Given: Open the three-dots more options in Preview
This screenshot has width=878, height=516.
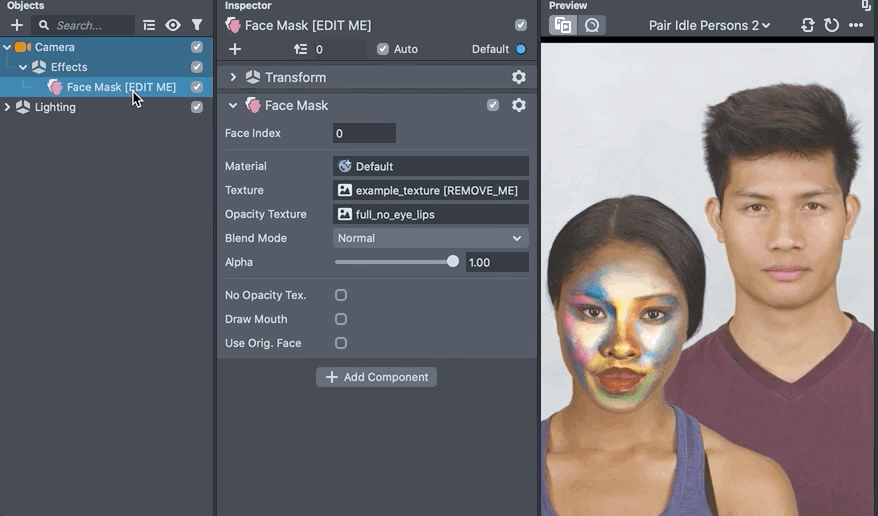Looking at the screenshot, I should tap(856, 25).
